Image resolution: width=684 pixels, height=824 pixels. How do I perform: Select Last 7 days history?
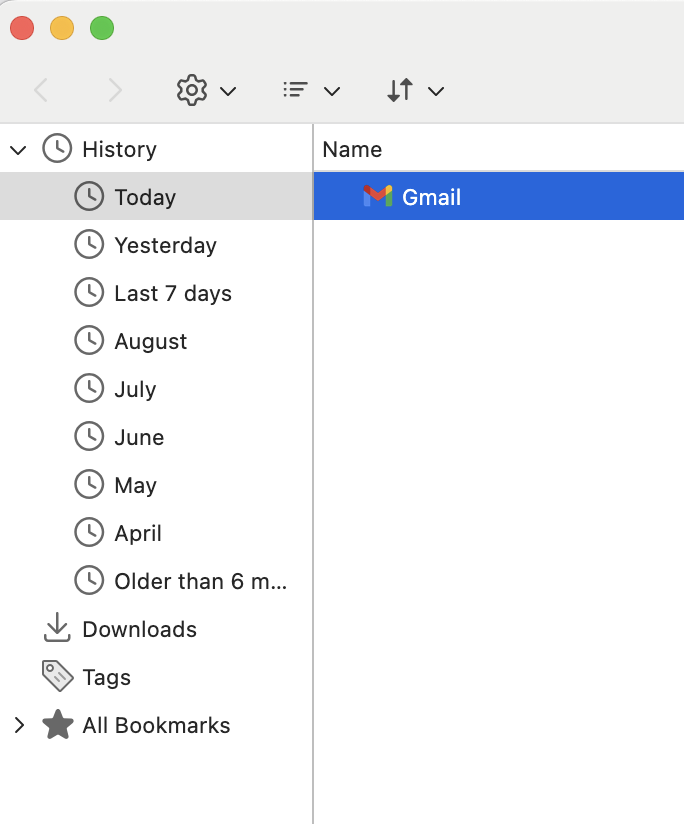[172, 293]
